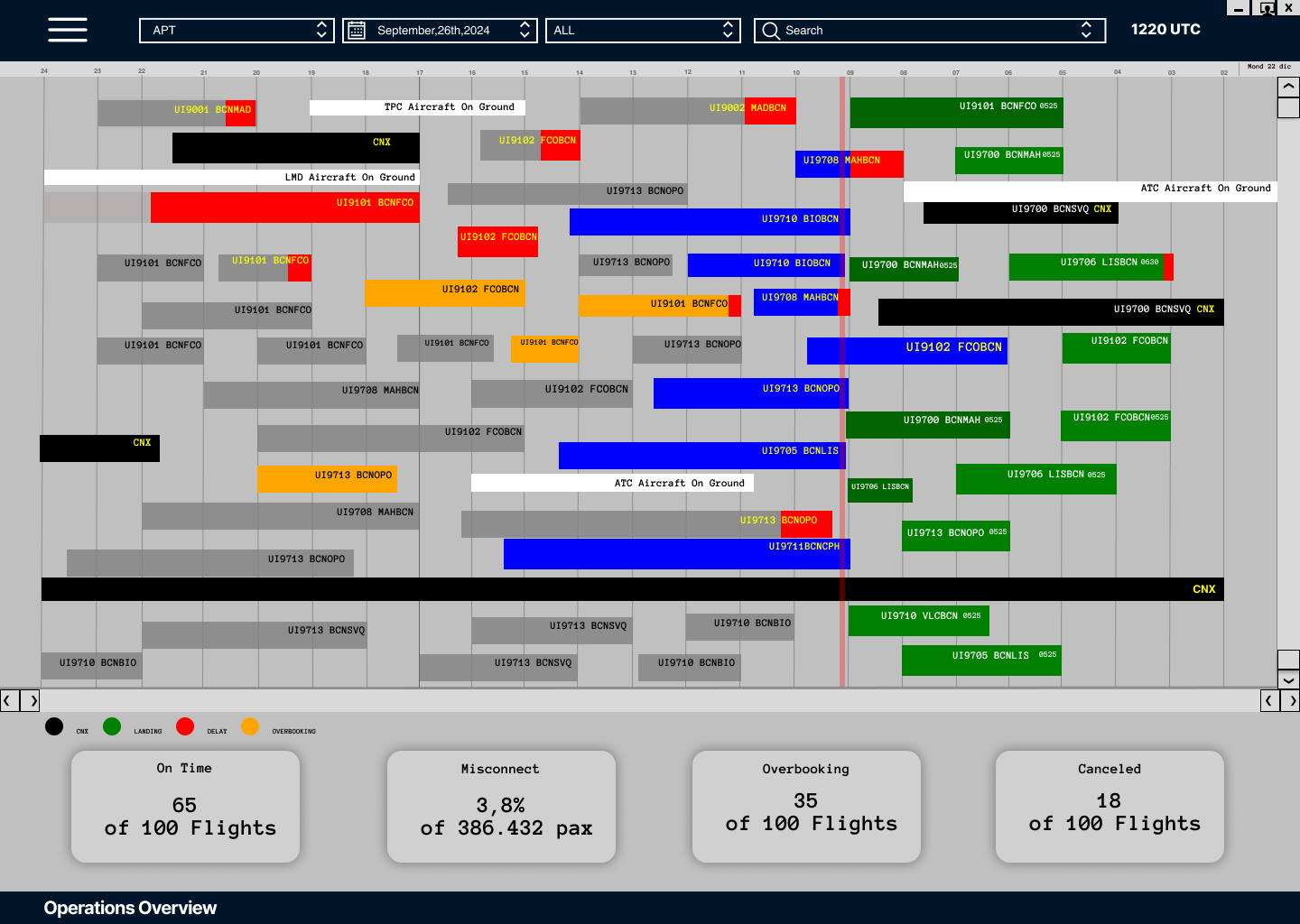Viewport: 1300px width, 924px height.
Task: Expand the ALL filter dropdown
Action: click(x=643, y=31)
